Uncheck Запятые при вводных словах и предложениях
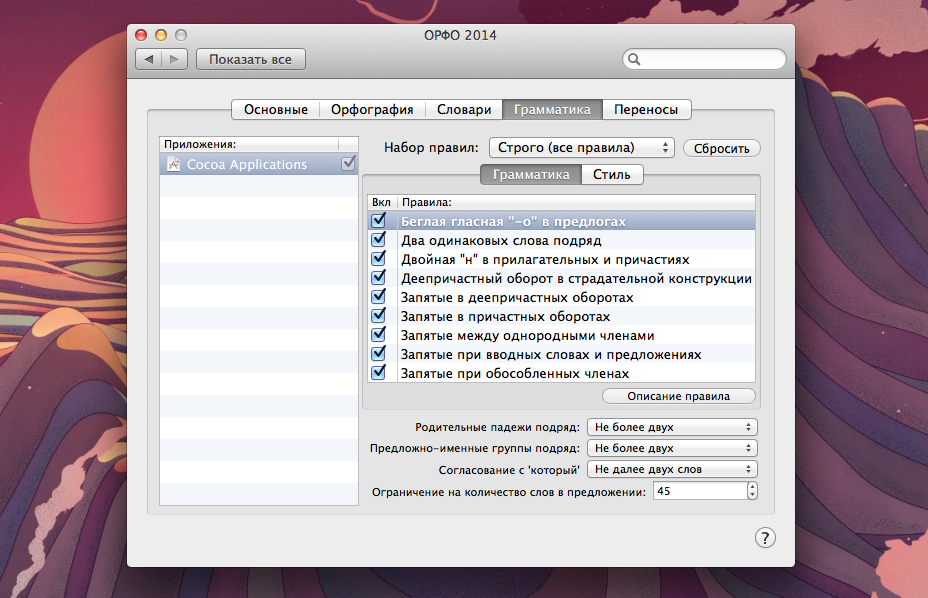This screenshot has height=598, width=928. [378, 354]
